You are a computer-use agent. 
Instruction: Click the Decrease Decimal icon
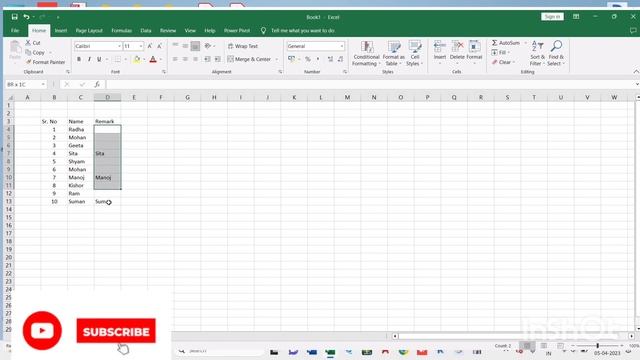pos(340,59)
